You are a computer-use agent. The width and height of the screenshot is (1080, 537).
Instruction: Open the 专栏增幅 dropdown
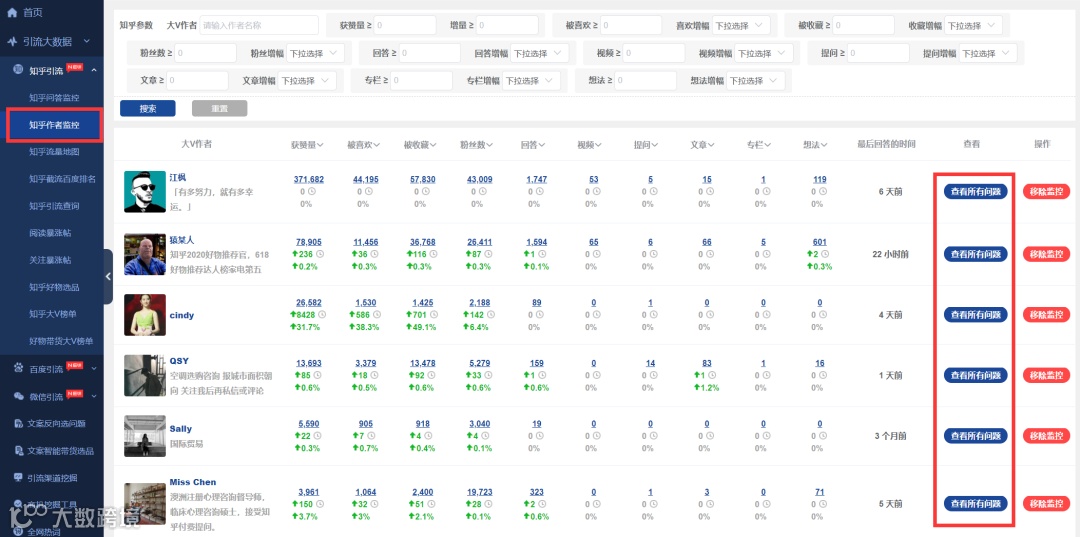tap(531, 81)
